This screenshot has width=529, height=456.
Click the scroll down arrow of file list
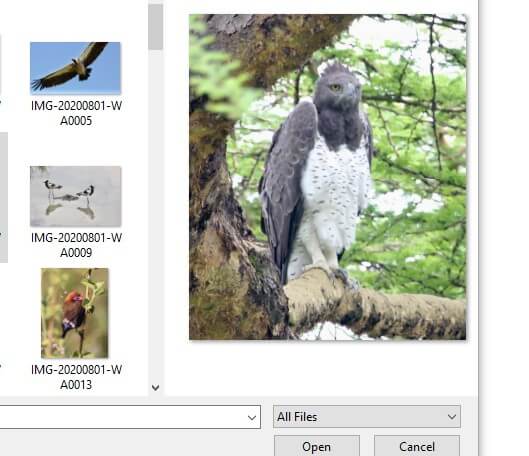click(156, 388)
